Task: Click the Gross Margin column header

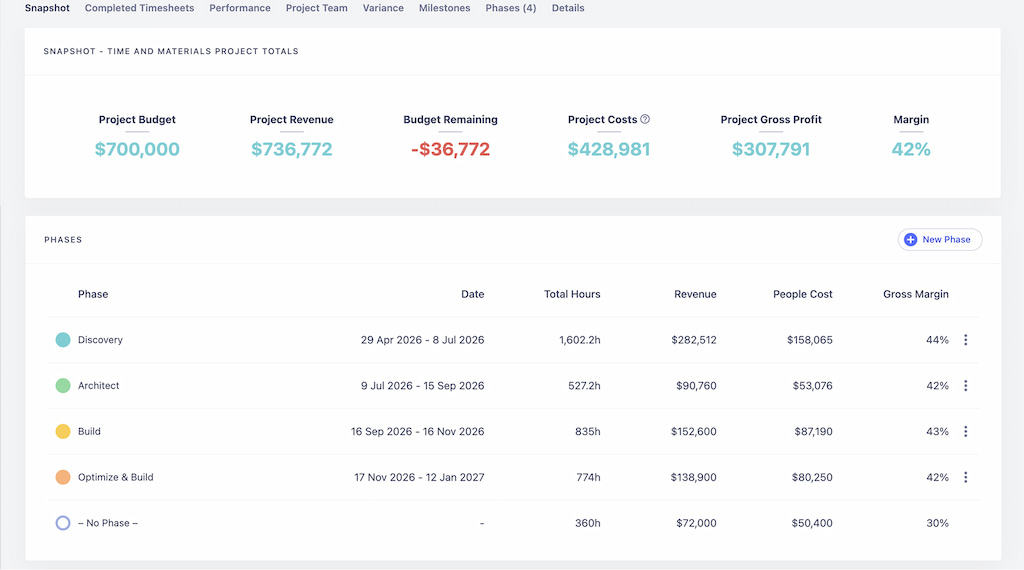Action: coord(916,294)
